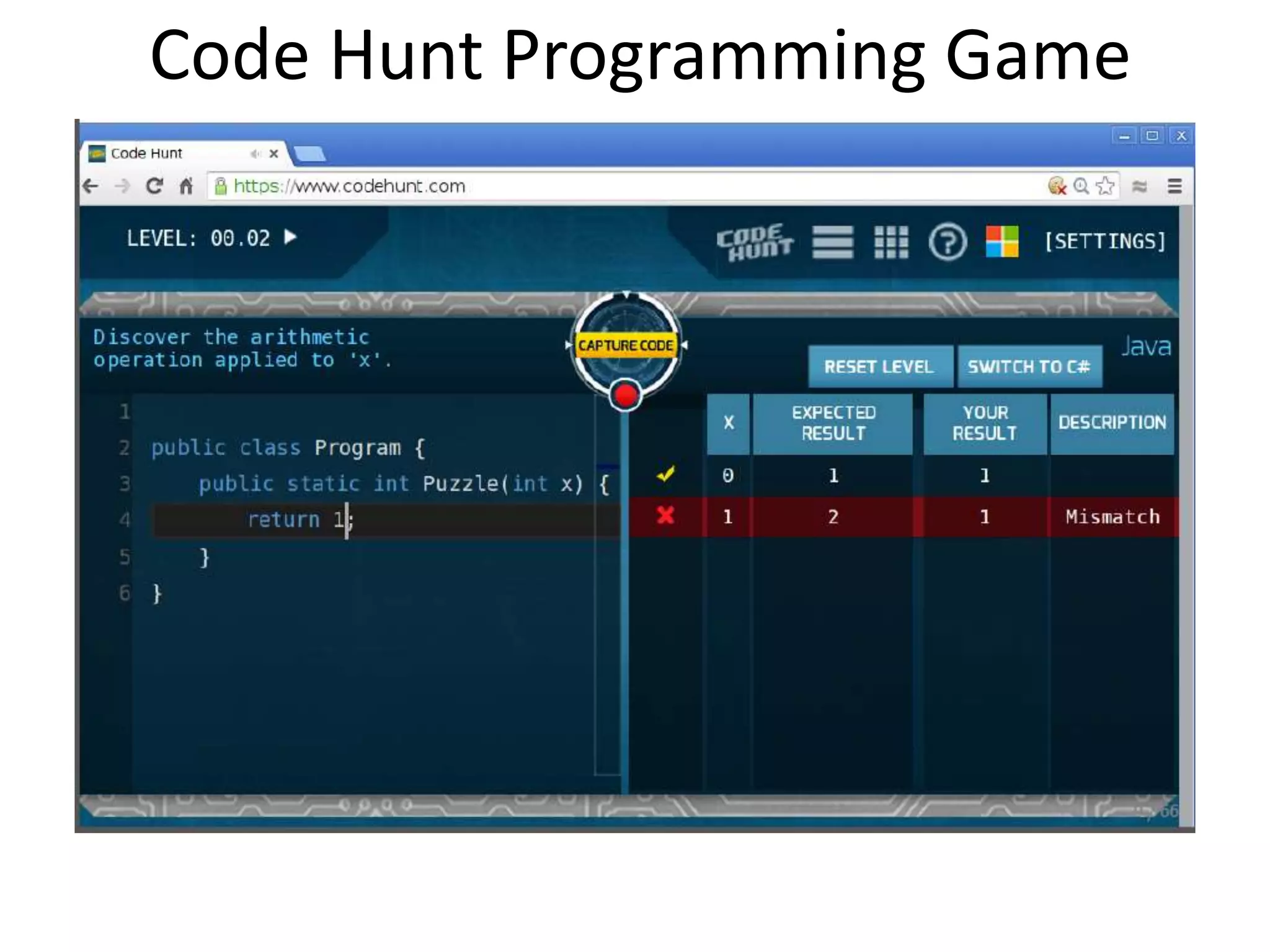The height and width of the screenshot is (952, 1270).
Task: Click the X column header
Action: point(729,424)
